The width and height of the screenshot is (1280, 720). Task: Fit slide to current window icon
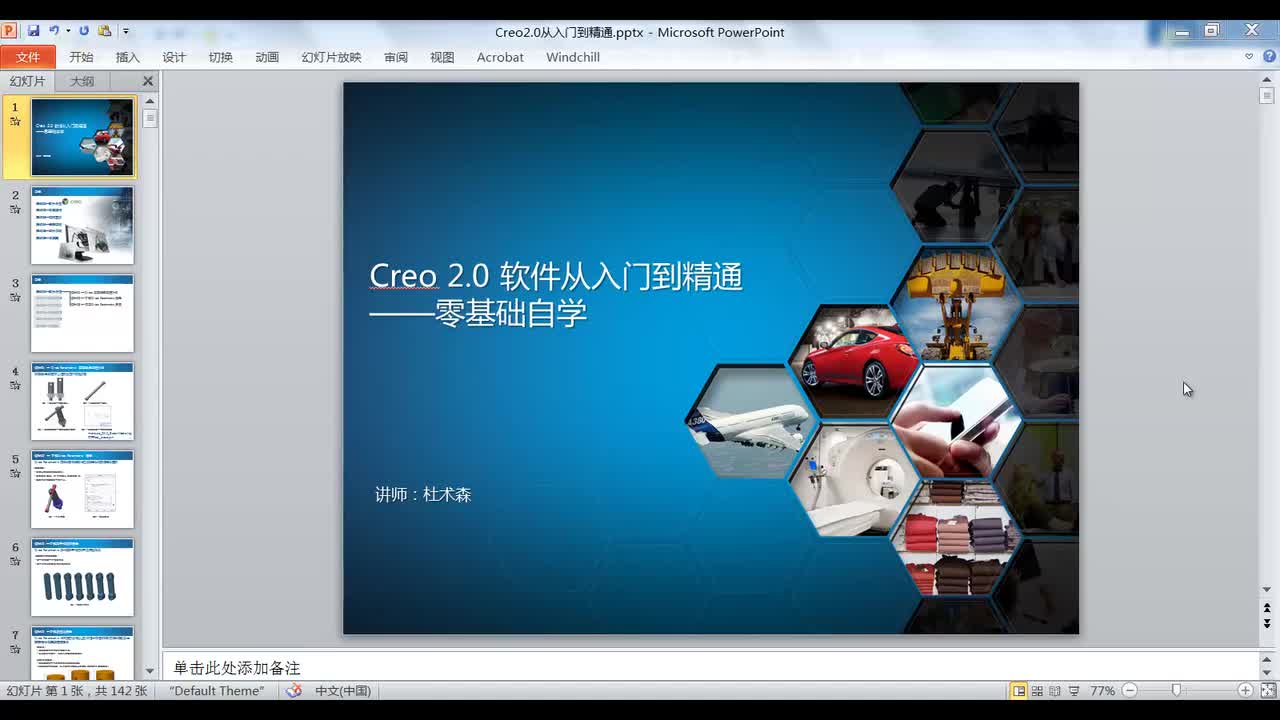(x=1266, y=691)
